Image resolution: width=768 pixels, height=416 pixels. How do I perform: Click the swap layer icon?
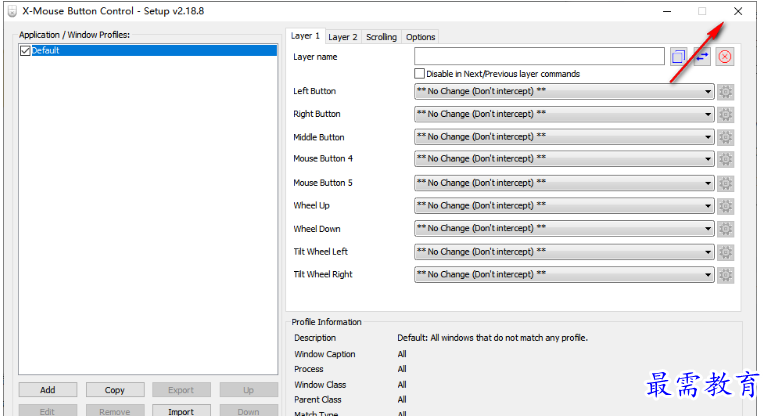702,57
